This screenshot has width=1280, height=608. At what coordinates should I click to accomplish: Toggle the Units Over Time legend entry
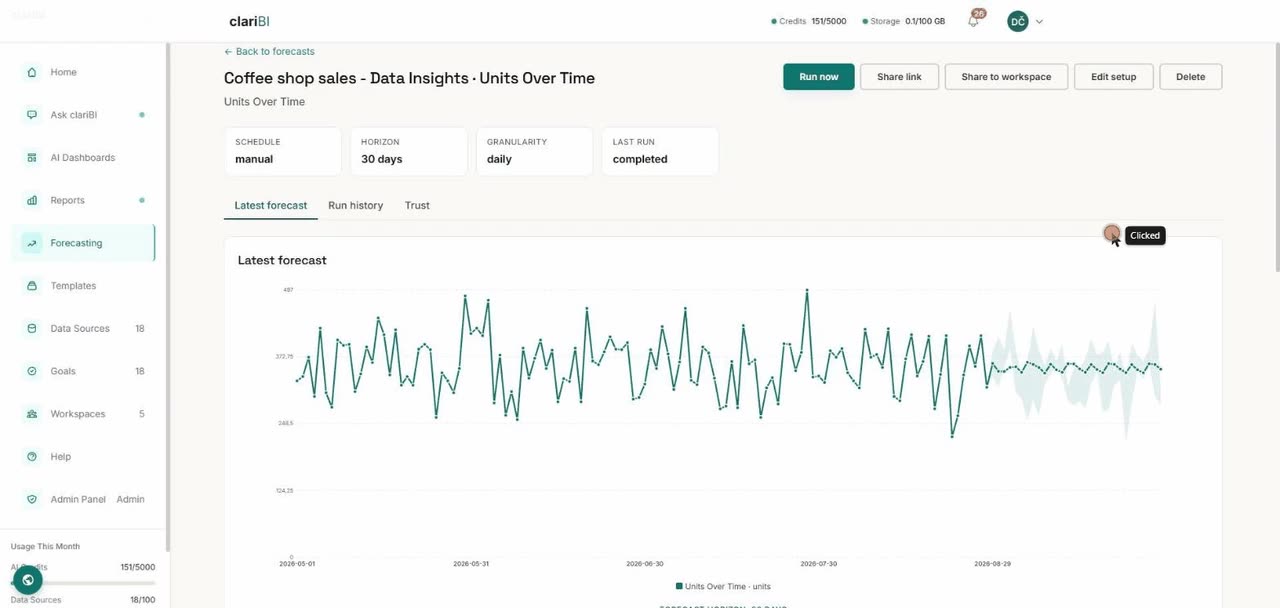tap(723, 586)
